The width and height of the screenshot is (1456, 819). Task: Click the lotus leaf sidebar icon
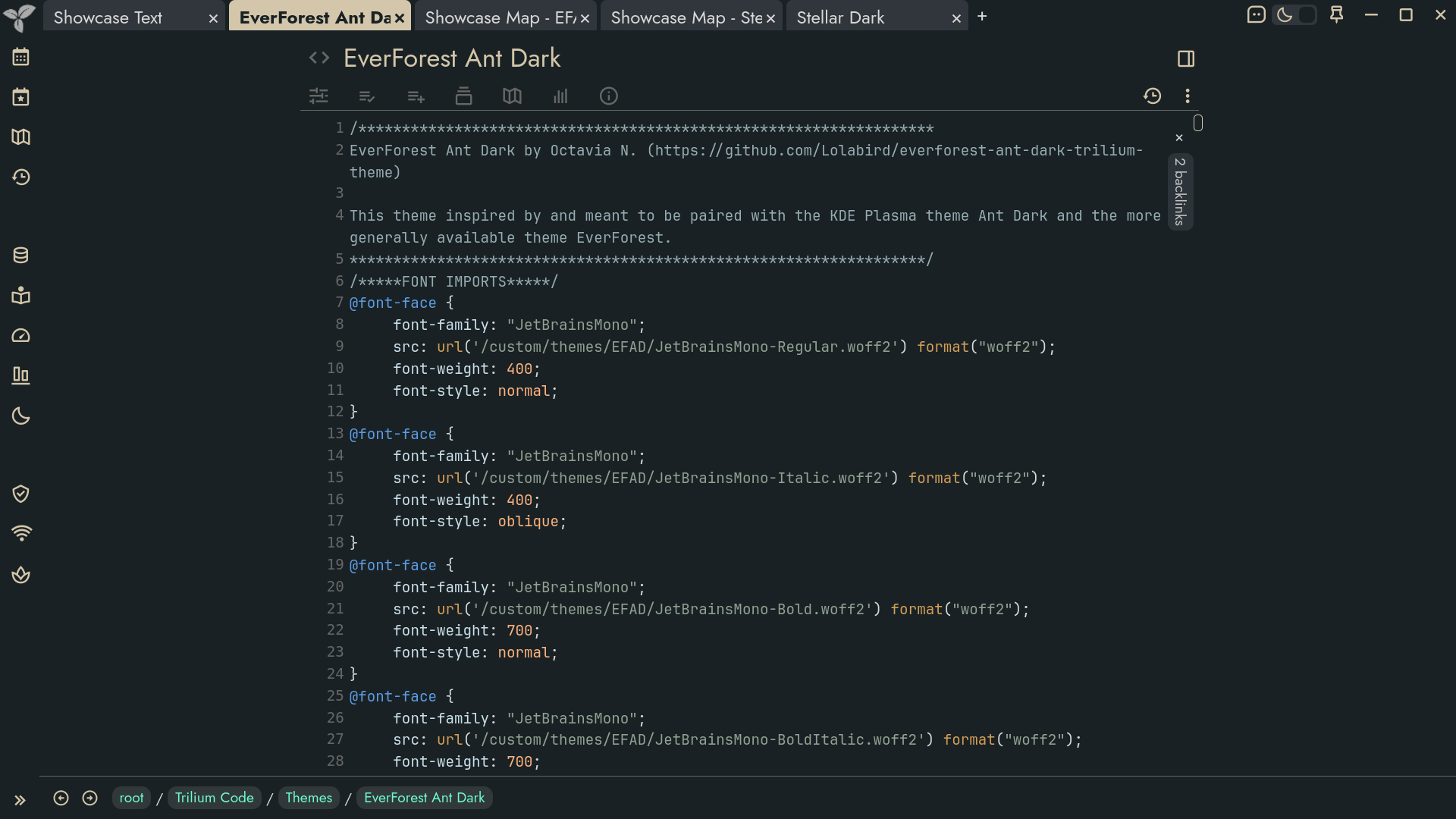(20, 575)
